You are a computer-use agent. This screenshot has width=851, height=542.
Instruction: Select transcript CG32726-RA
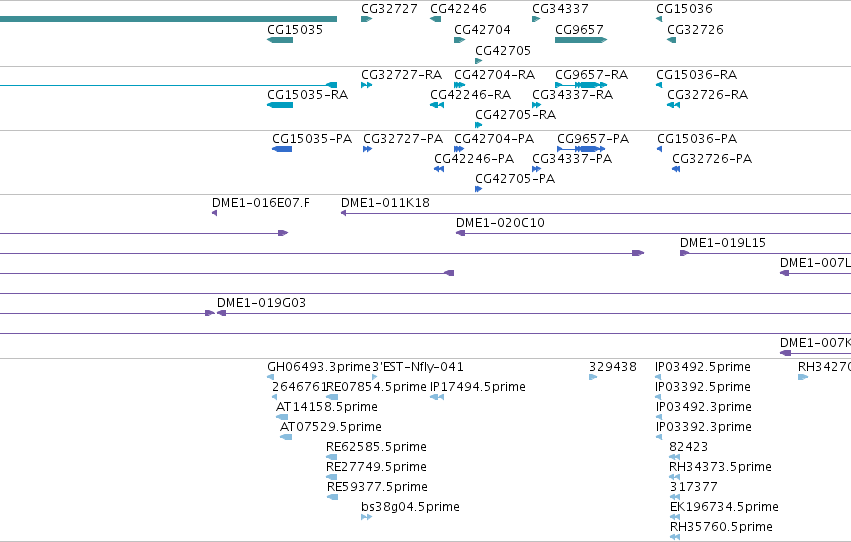707,95
